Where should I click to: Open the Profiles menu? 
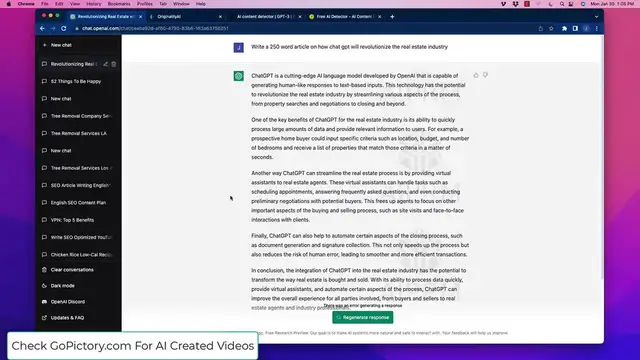144,4
